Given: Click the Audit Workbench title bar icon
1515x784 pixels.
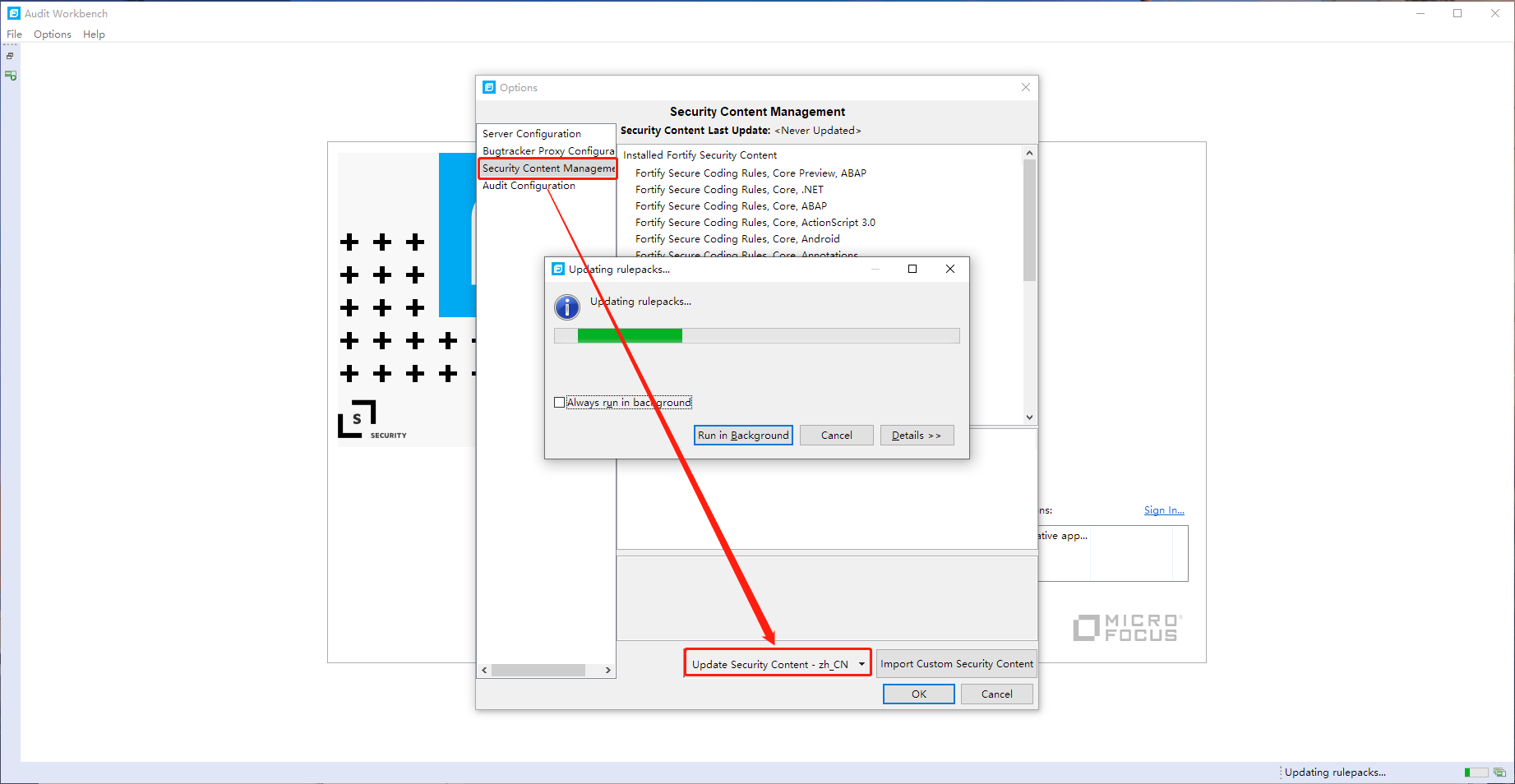Looking at the screenshot, I should pyautogui.click(x=14, y=13).
